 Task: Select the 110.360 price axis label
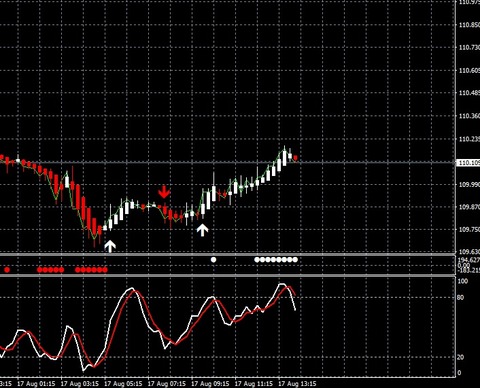[x=469, y=116]
